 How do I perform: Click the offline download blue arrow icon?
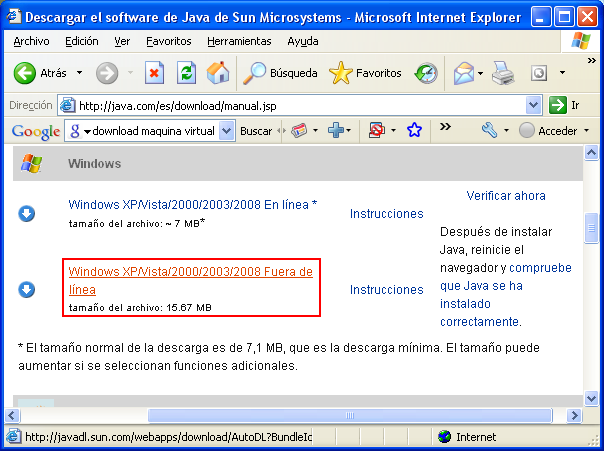[x=27, y=290]
